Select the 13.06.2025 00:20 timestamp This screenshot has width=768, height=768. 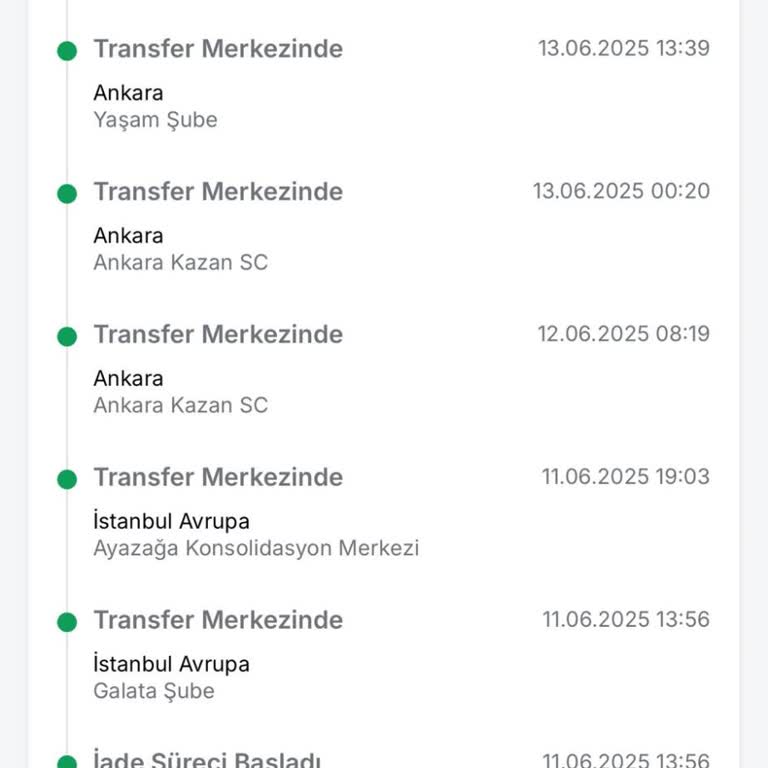click(621, 191)
